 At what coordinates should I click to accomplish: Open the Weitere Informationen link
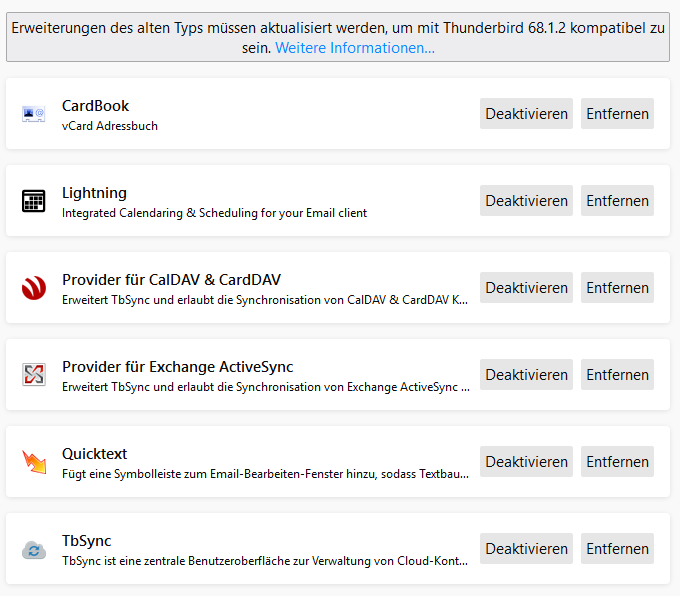tap(355, 48)
